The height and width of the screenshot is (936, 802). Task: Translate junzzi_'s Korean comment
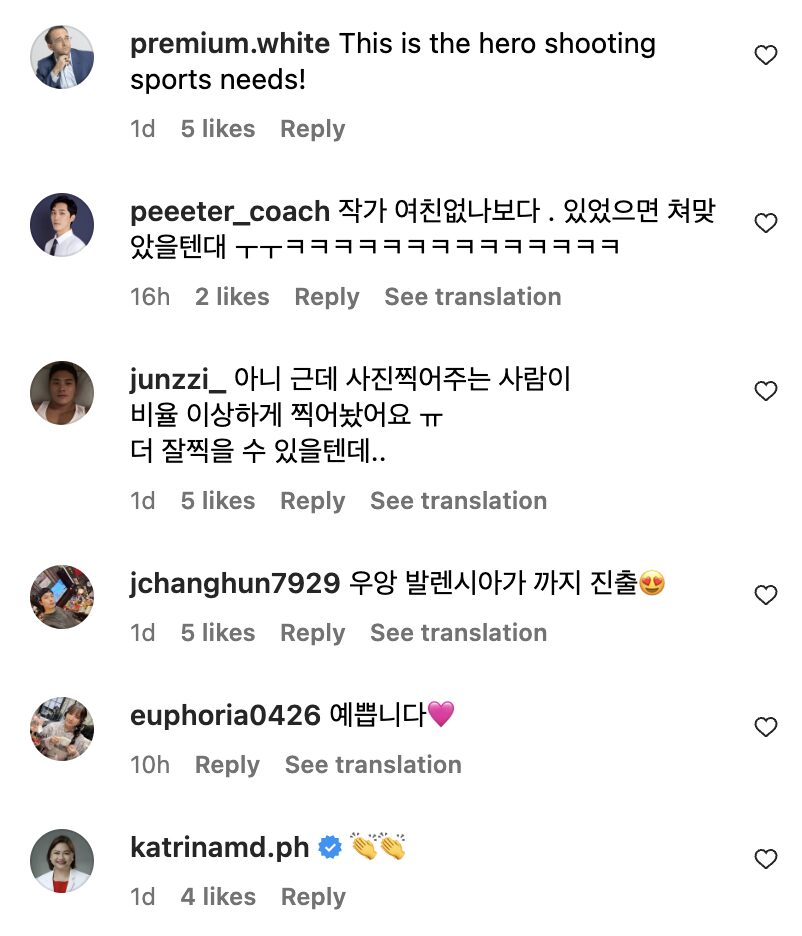pyautogui.click(x=458, y=501)
